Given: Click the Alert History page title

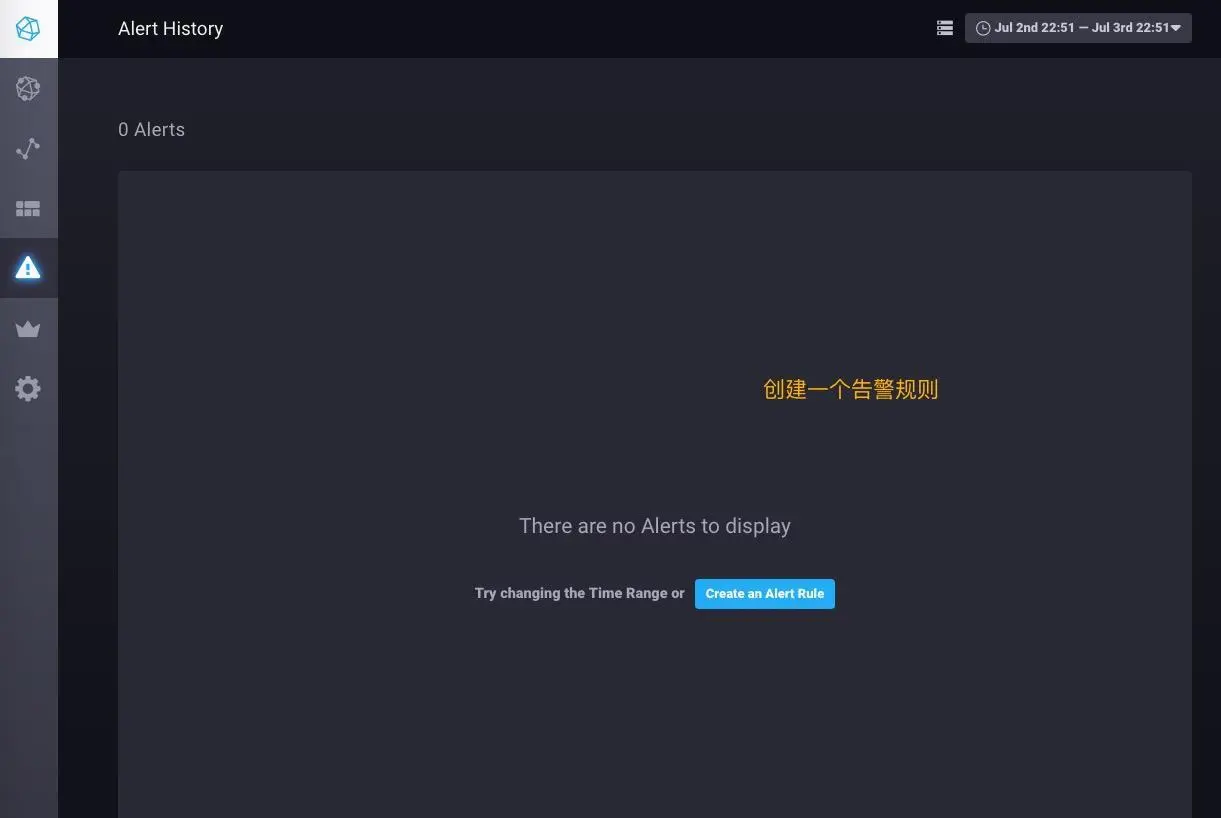Looking at the screenshot, I should tap(170, 28).
